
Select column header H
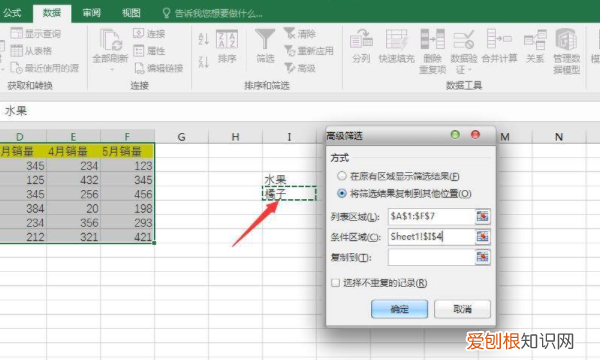click(x=235, y=137)
